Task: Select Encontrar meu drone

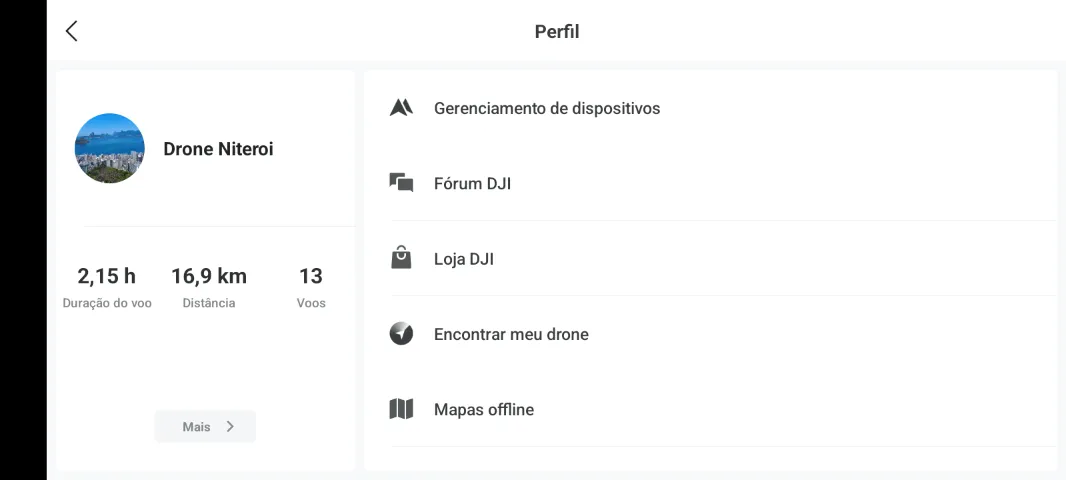Action: tap(710, 334)
